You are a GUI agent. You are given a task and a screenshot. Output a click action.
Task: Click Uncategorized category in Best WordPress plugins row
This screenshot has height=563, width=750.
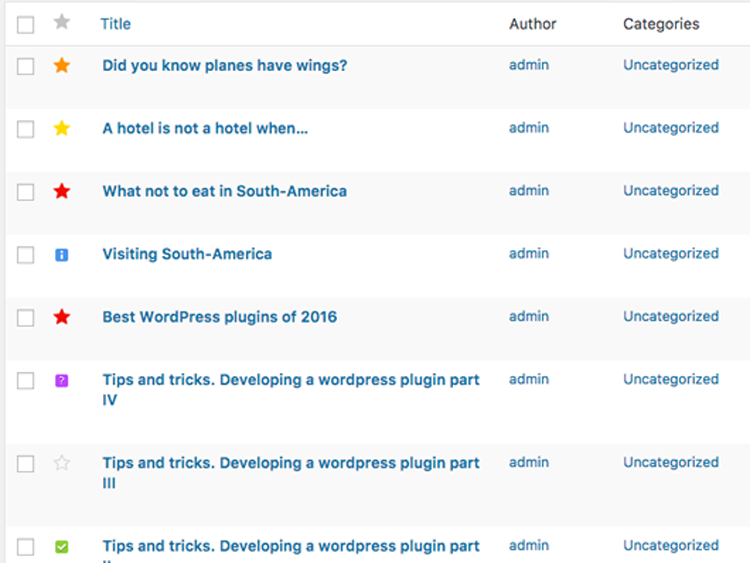[x=670, y=317]
